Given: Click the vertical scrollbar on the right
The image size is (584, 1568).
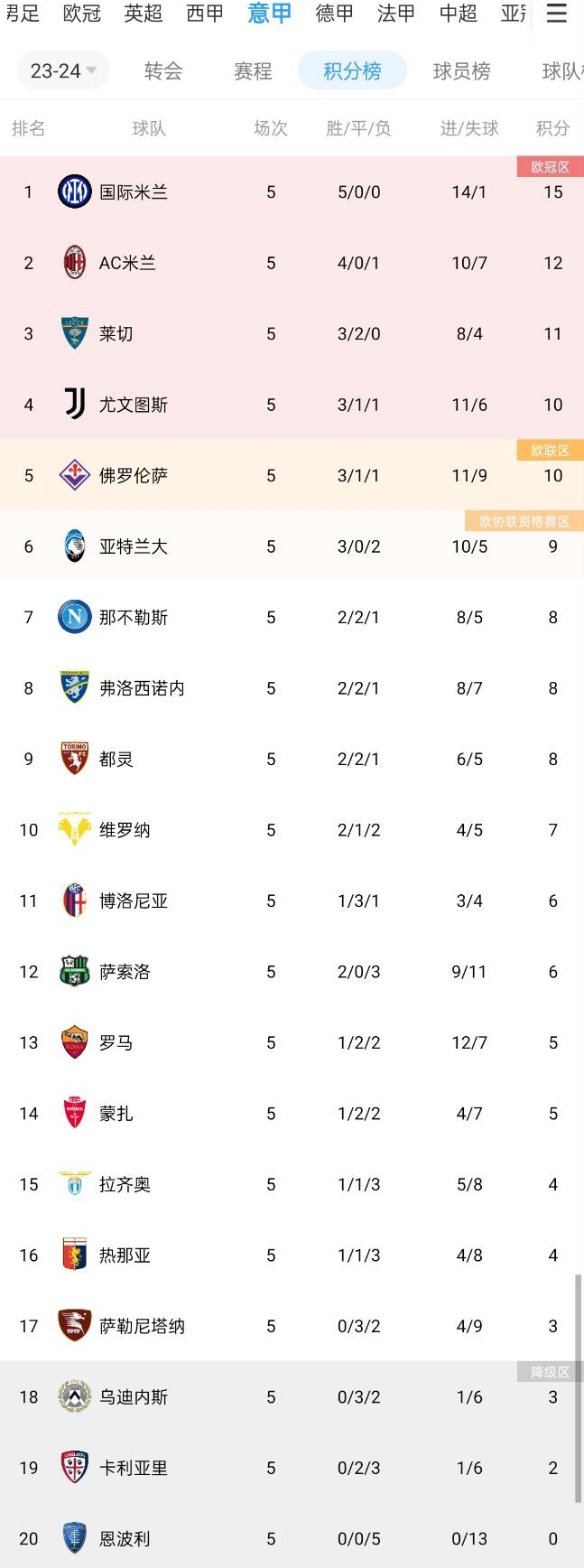Looking at the screenshot, I should (x=578, y=1389).
